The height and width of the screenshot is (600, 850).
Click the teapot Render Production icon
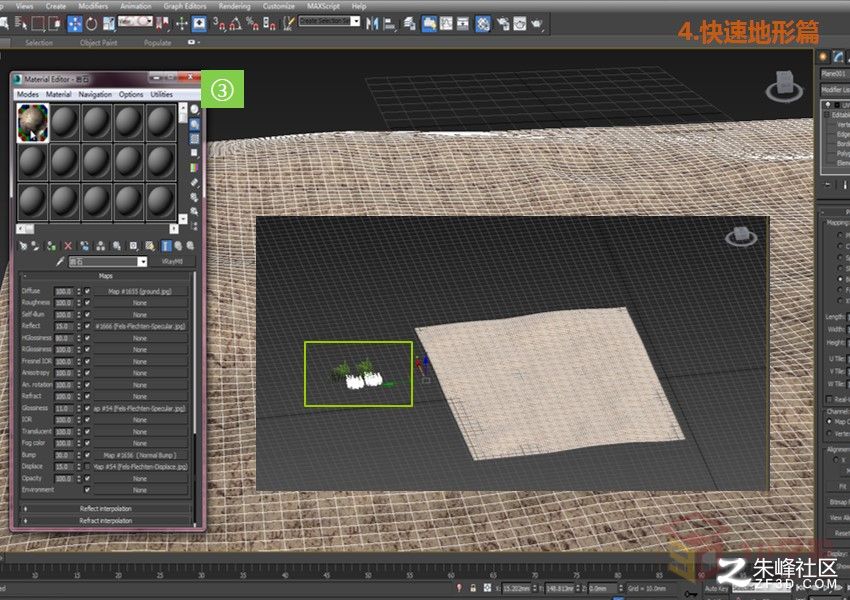pos(537,23)
